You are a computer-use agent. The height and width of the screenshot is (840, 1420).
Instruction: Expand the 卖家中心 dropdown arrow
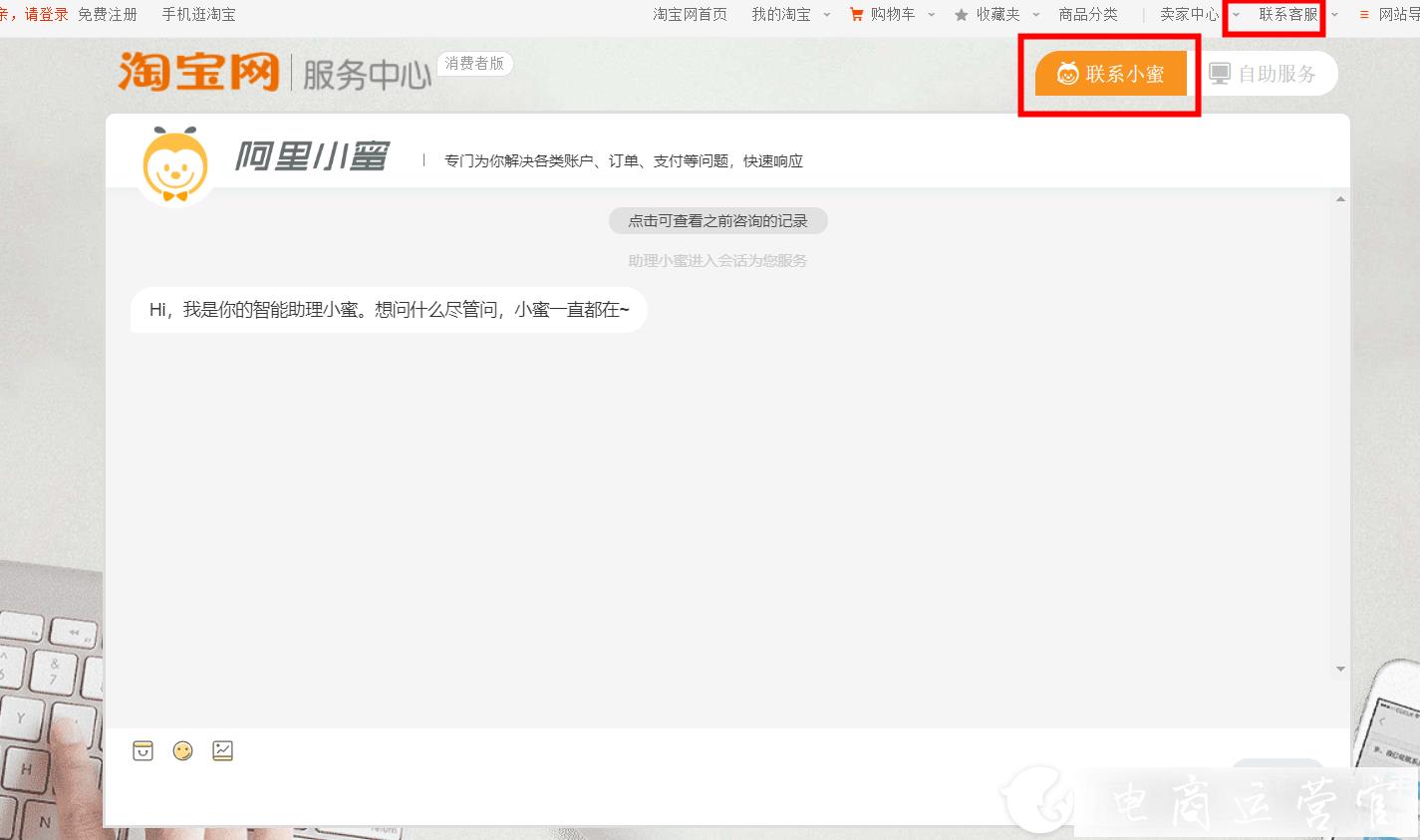click(1236, 15)
